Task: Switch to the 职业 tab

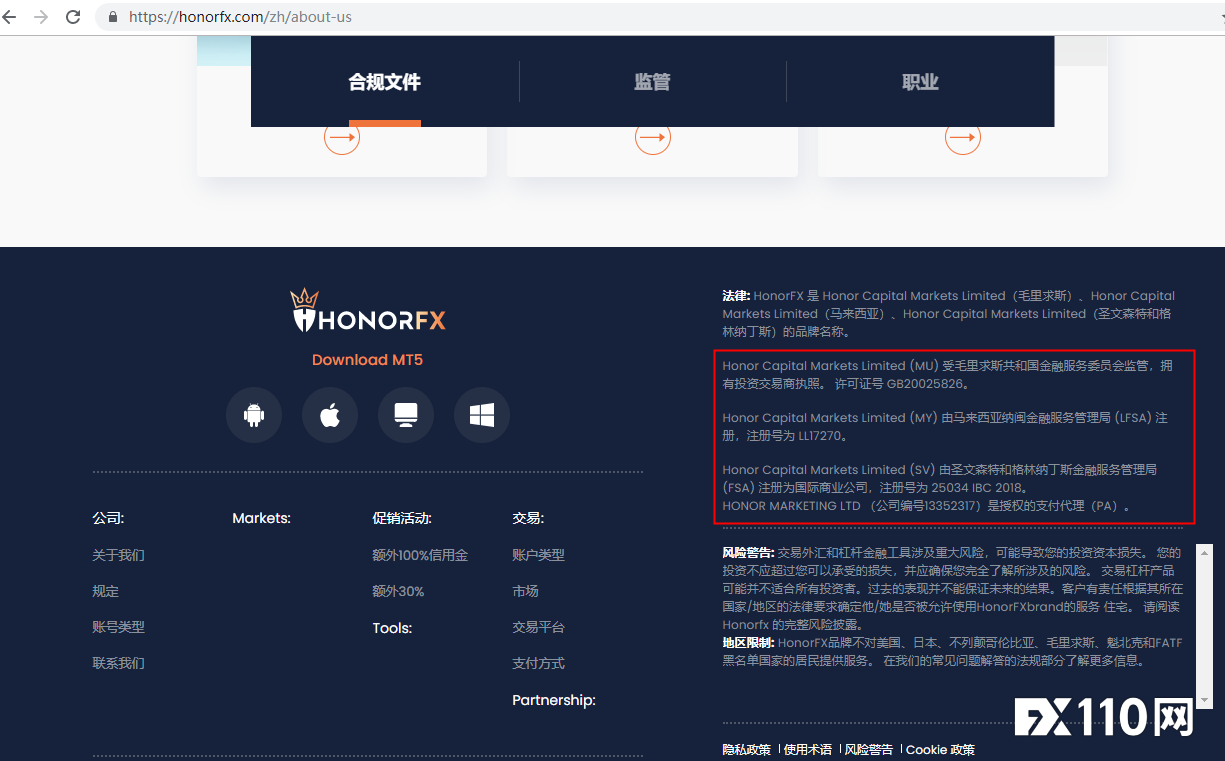Action: pyautogui.click(x=920, y=82)
